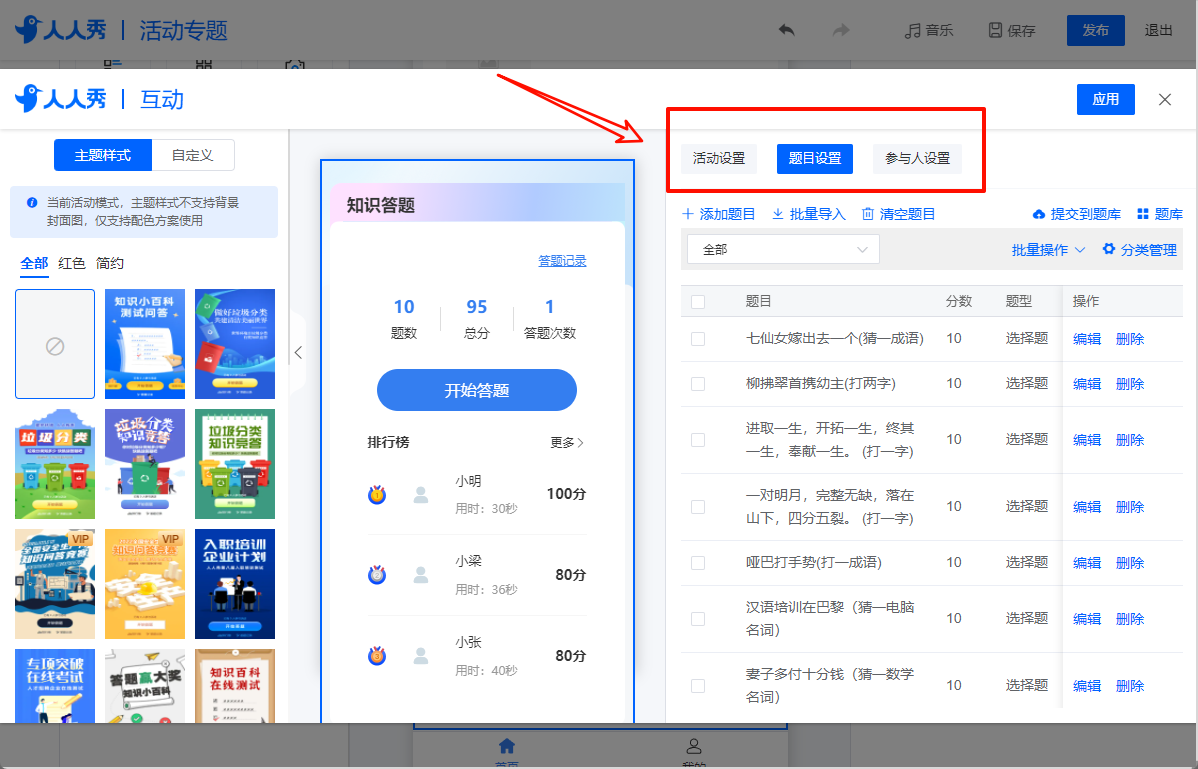Expand the 批量操作 dropdown menu
The height and width of the screenshot is (769, 1198).
pos(1047,250)
